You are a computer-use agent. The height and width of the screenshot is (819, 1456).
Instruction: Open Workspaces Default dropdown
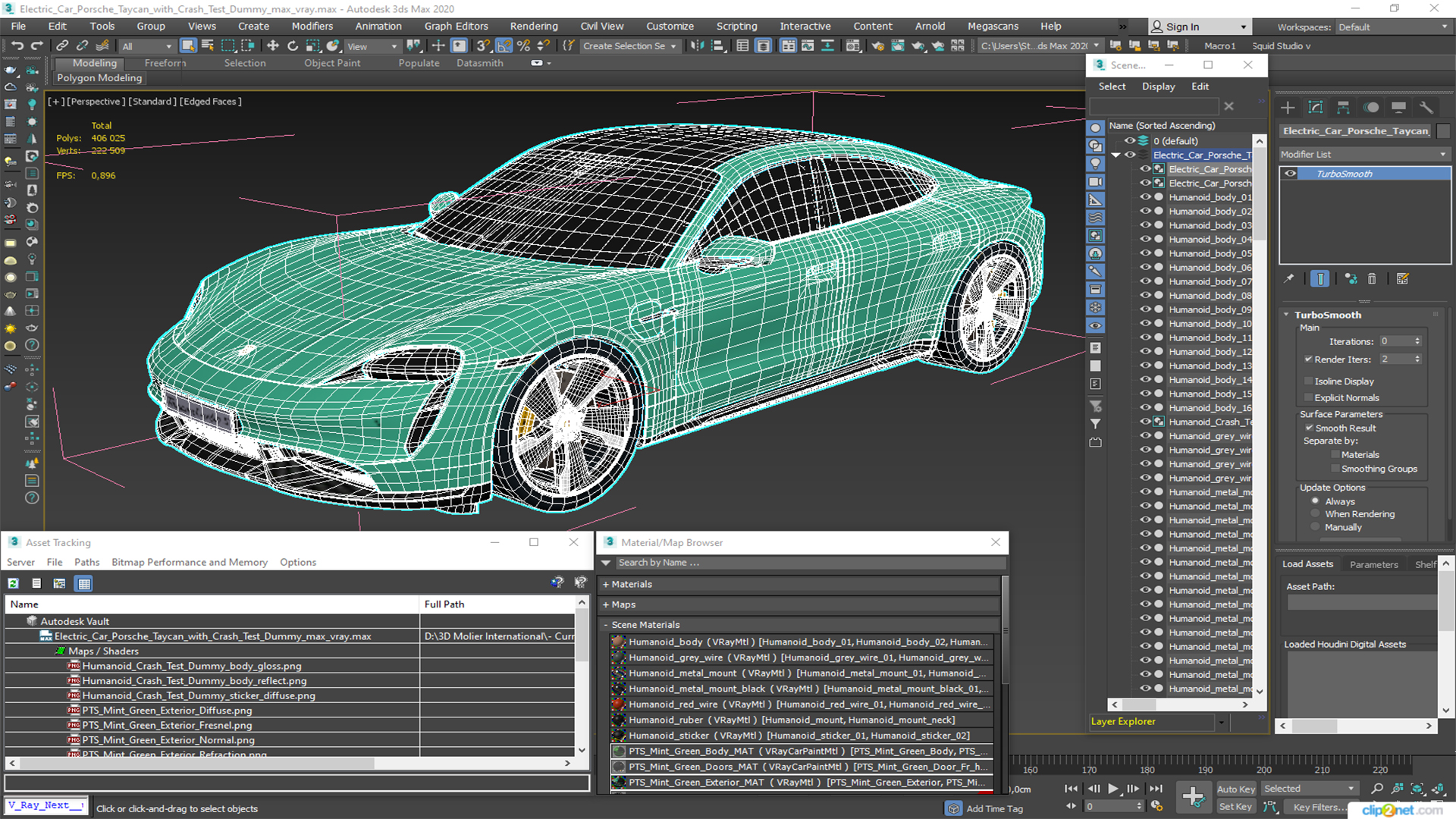[x=1393, y=27]
